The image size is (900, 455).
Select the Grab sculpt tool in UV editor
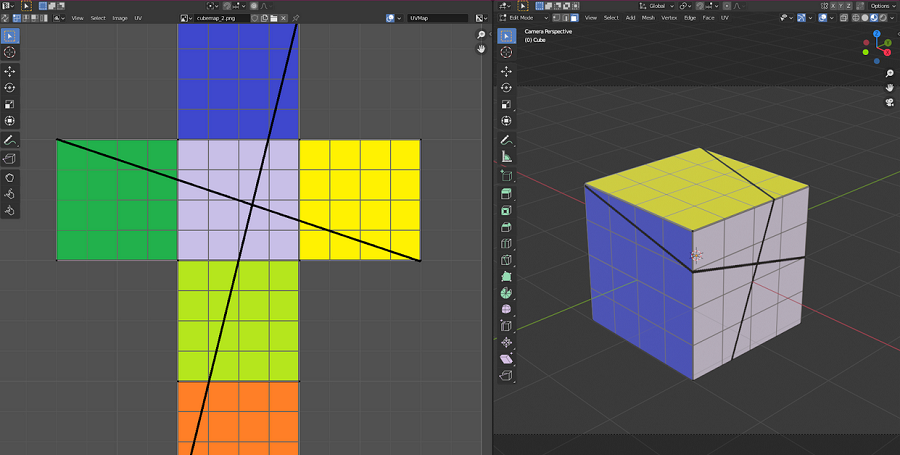(10, 178)
